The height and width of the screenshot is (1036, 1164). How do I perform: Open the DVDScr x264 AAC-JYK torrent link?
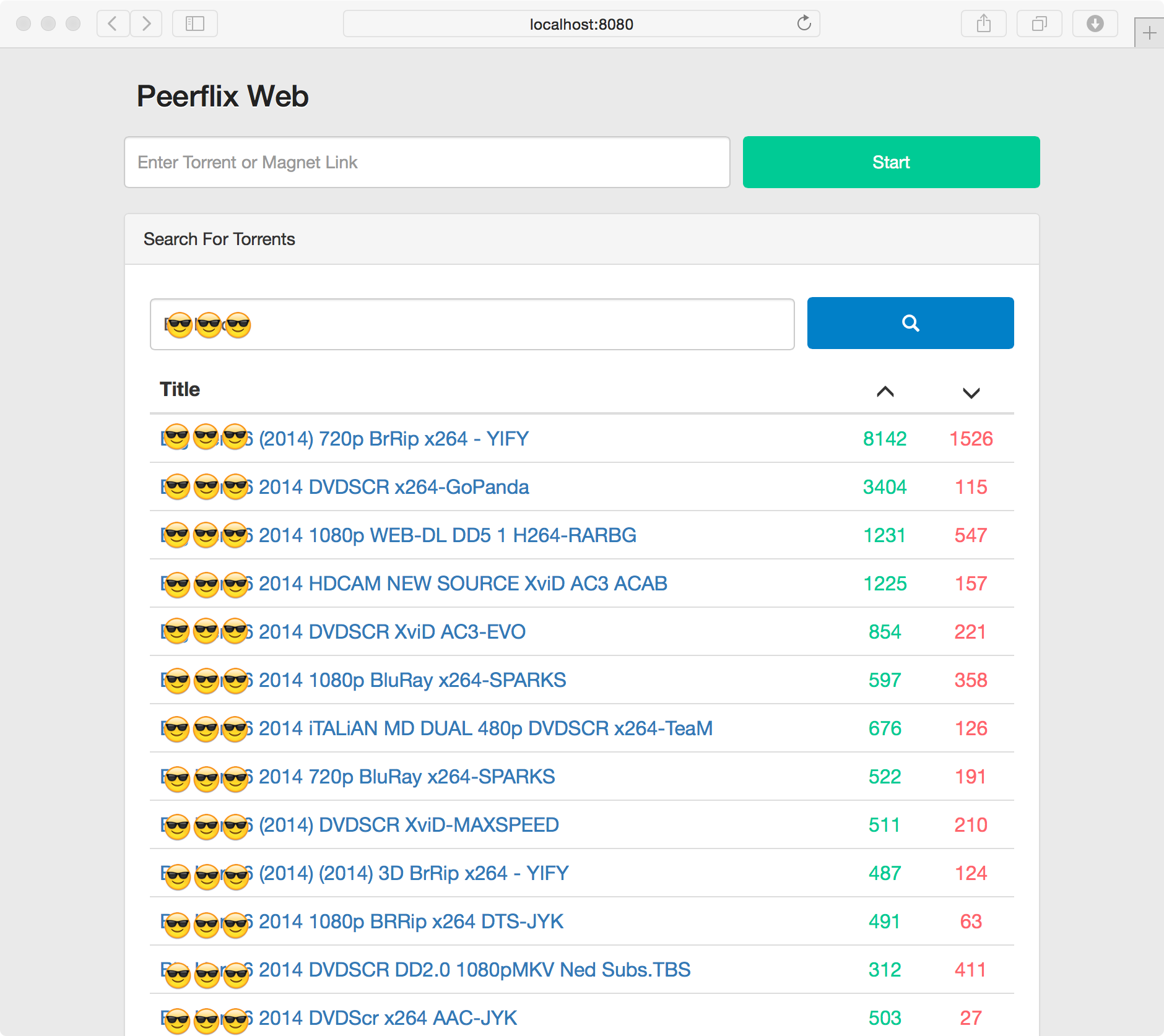click(339, 1018)
